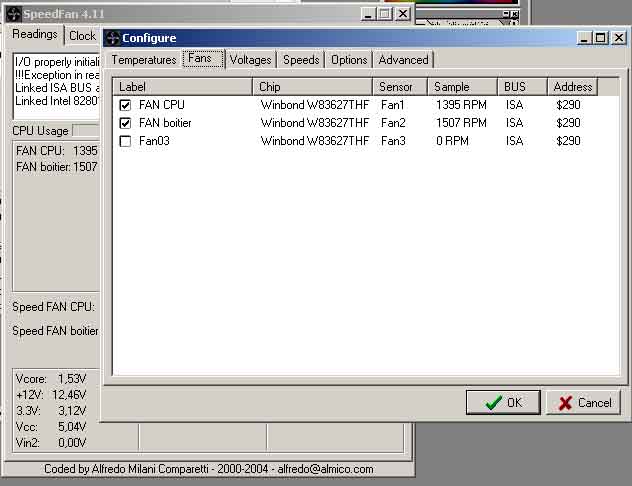Select the Fan03 row label

154,141
